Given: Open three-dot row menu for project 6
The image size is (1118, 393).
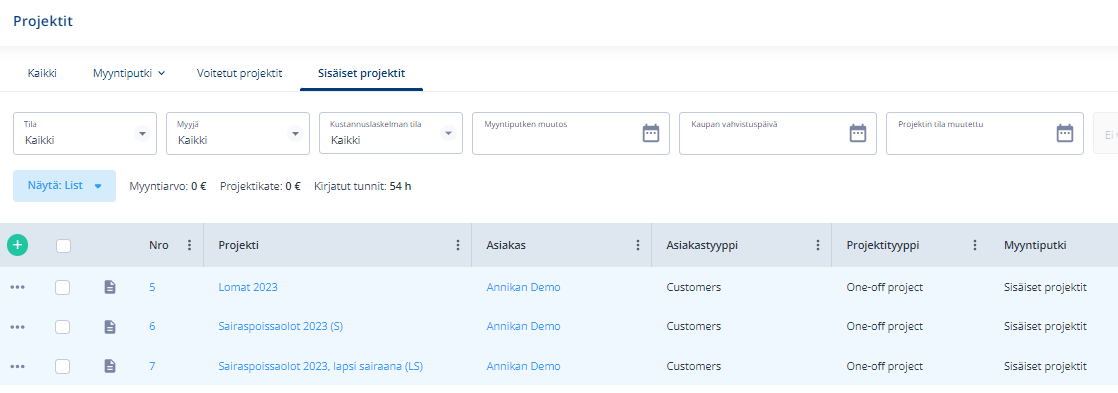Looking at the screenshot, I should 18,327.
